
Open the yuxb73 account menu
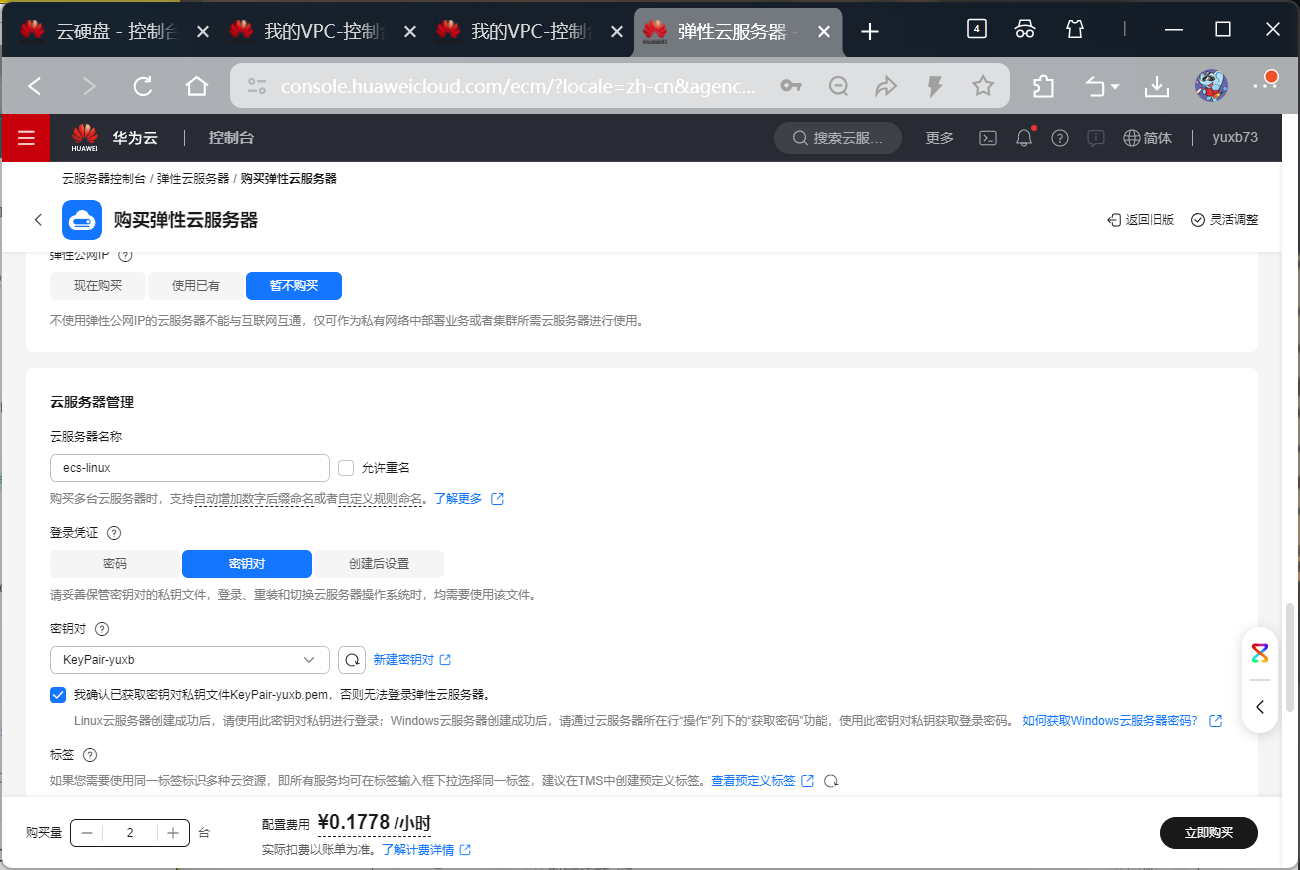pos(1235,138)
